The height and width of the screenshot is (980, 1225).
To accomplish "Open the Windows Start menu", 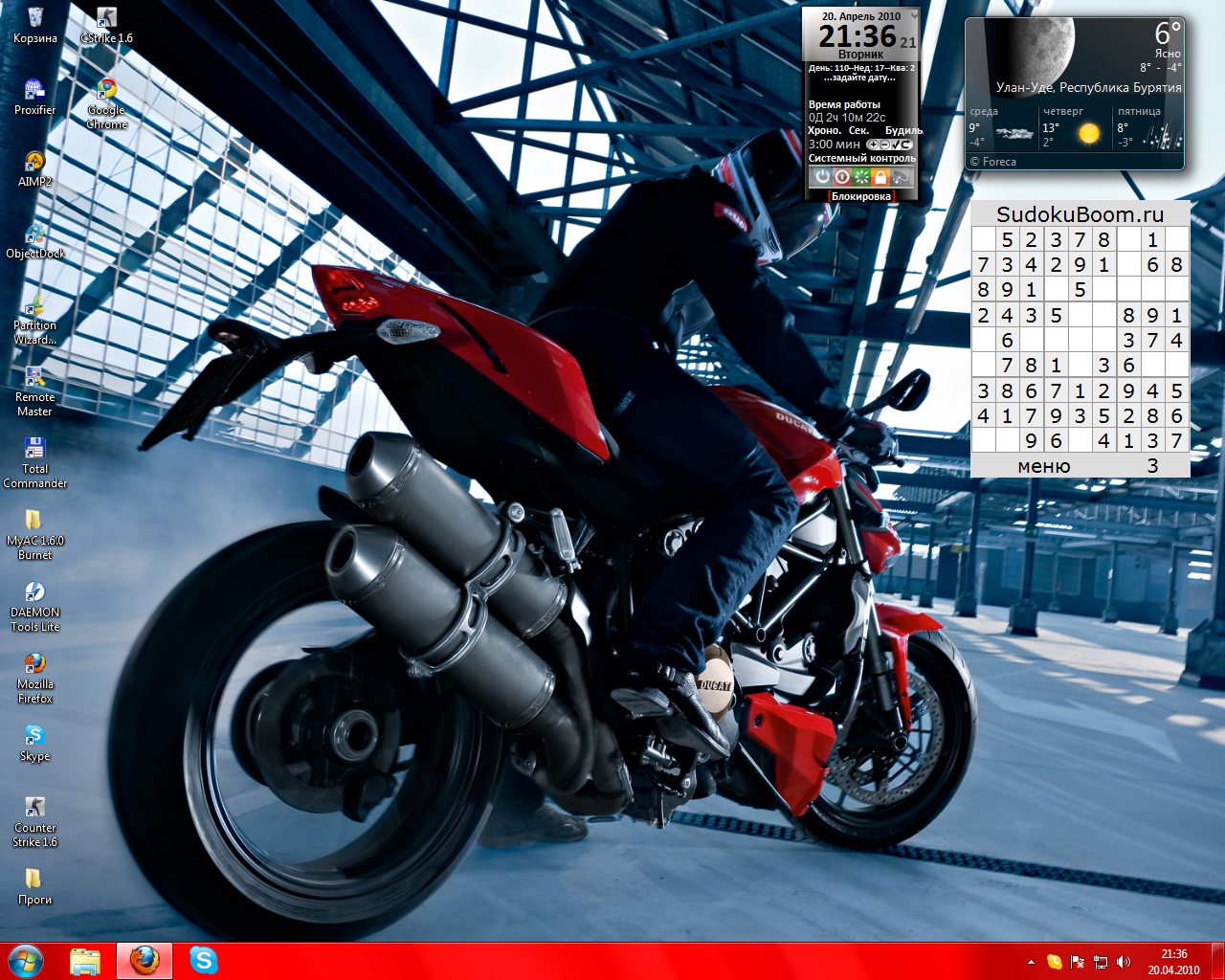I will pos(26,961).
